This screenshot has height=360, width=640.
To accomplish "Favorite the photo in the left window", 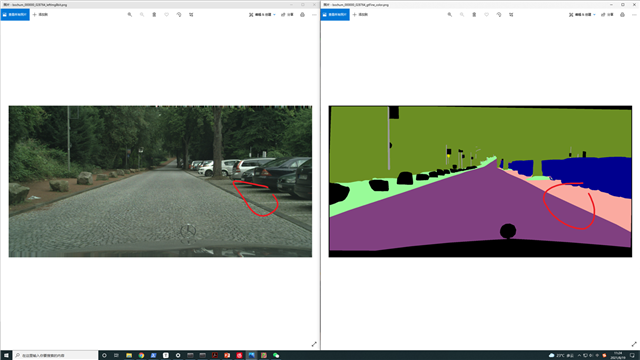I will click(167, 15).
